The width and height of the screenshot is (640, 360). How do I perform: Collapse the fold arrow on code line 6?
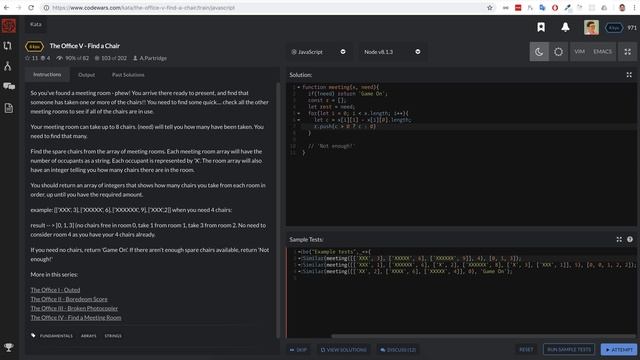pyautogui.click(x=298, y=120)
